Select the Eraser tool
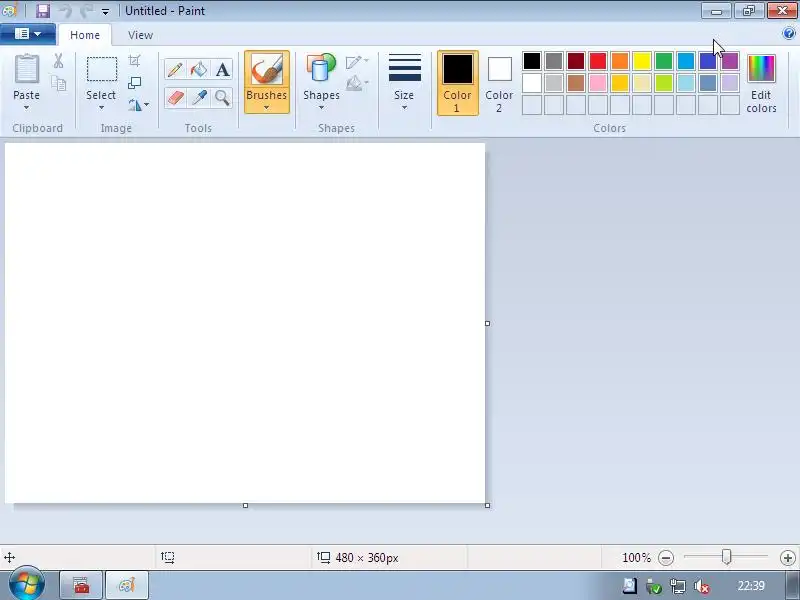800x600 pixels. click(x=175, y=97)
